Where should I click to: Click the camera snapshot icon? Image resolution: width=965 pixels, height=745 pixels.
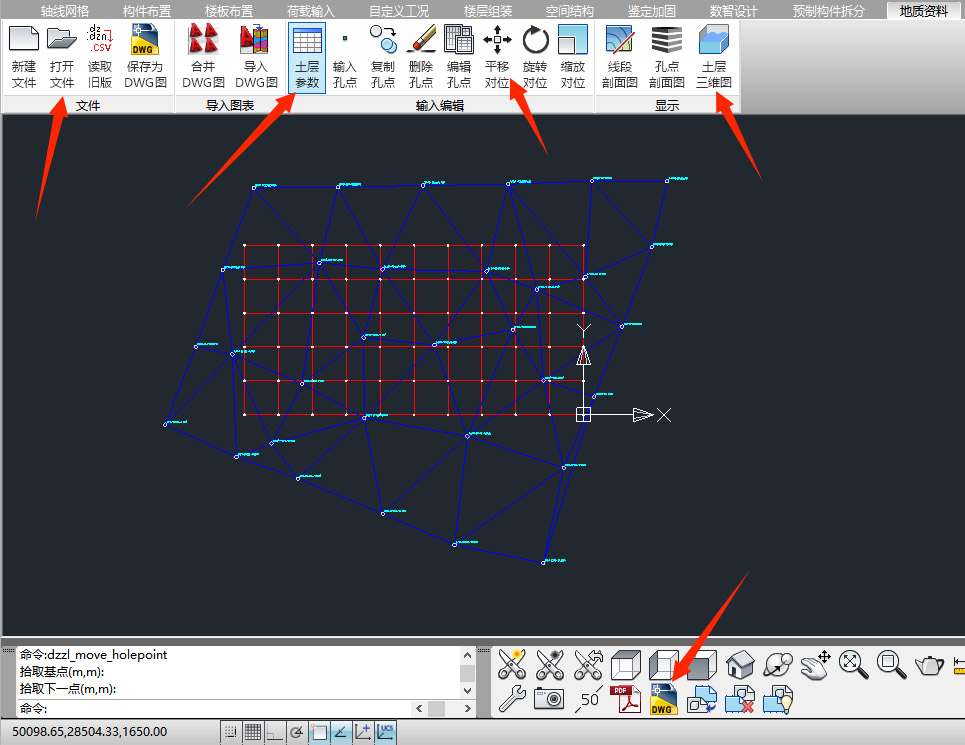tap(550, 699)
